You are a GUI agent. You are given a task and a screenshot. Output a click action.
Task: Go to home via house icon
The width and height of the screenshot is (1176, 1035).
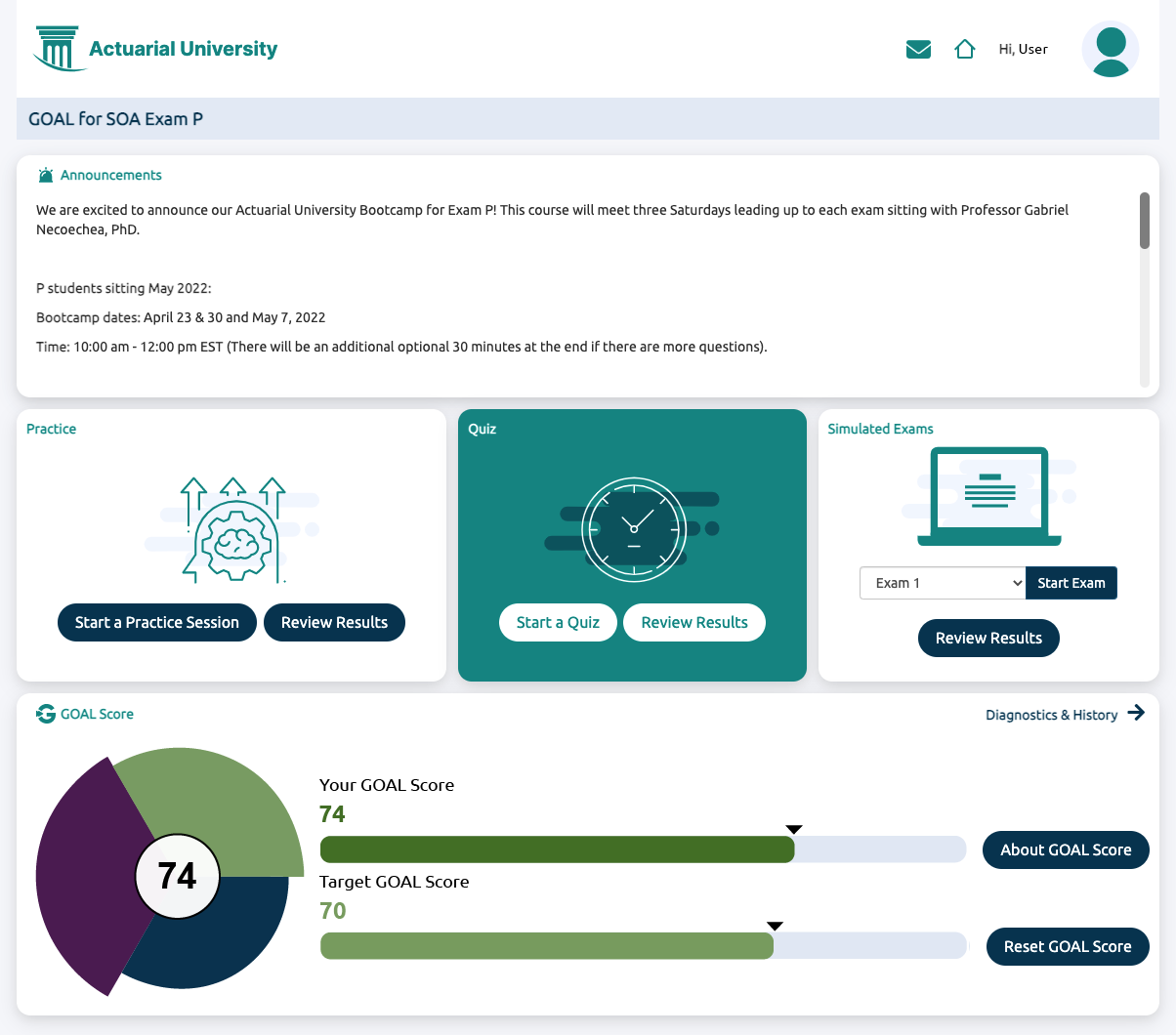pyautogui.click(x=965, y=49)
